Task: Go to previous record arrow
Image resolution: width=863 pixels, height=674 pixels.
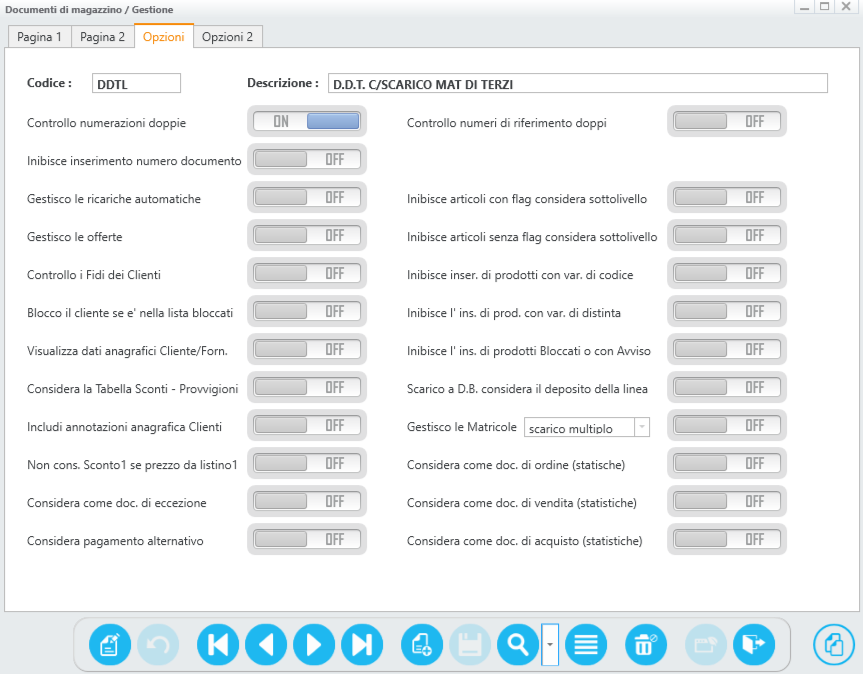Action: point(266,644)
